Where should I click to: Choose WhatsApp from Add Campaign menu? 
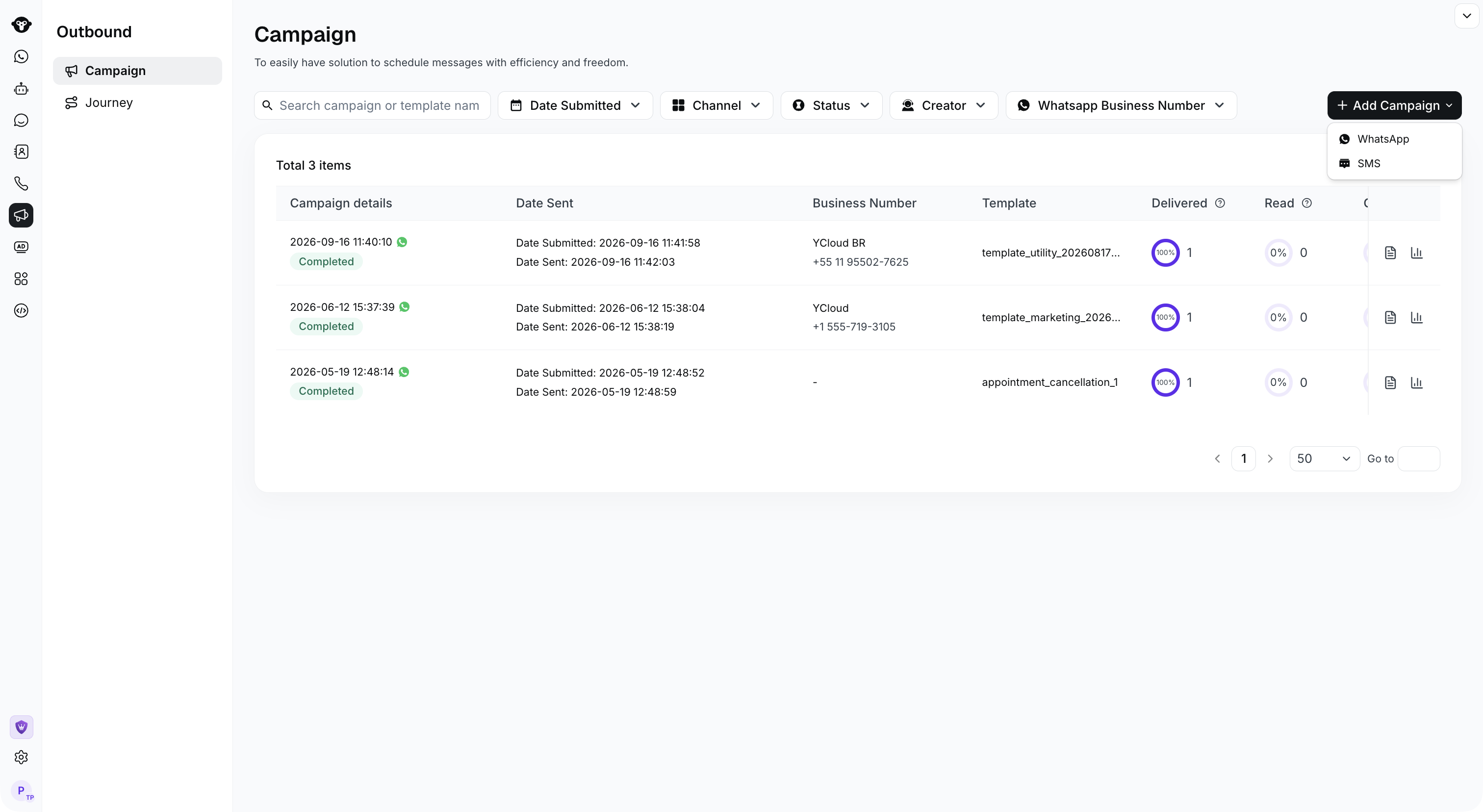1394,139
